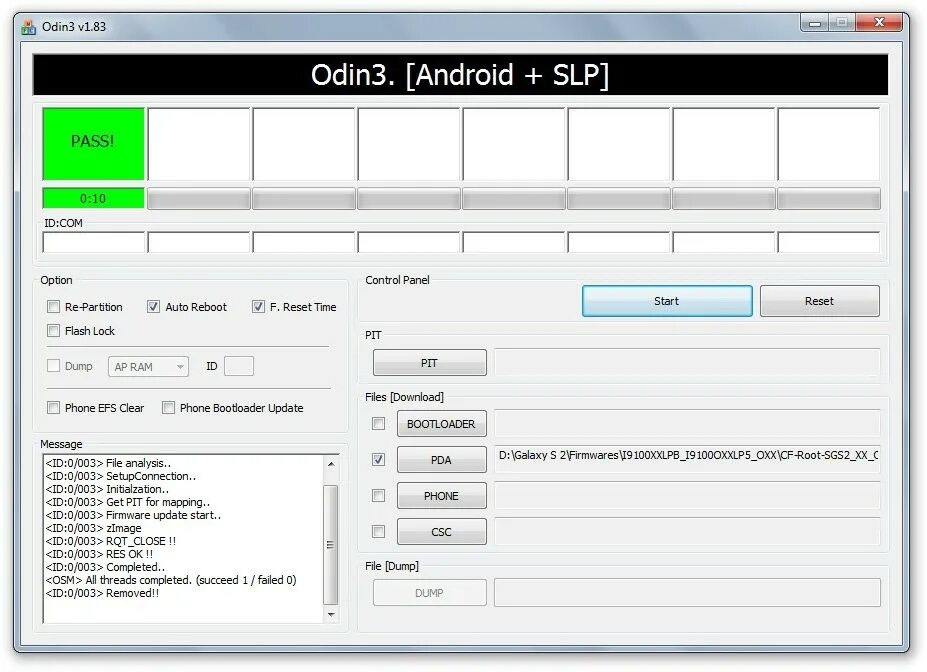Enable Flash Lock checkbox
This screenshot has height=672, width=927.
(x=53, y=331)
